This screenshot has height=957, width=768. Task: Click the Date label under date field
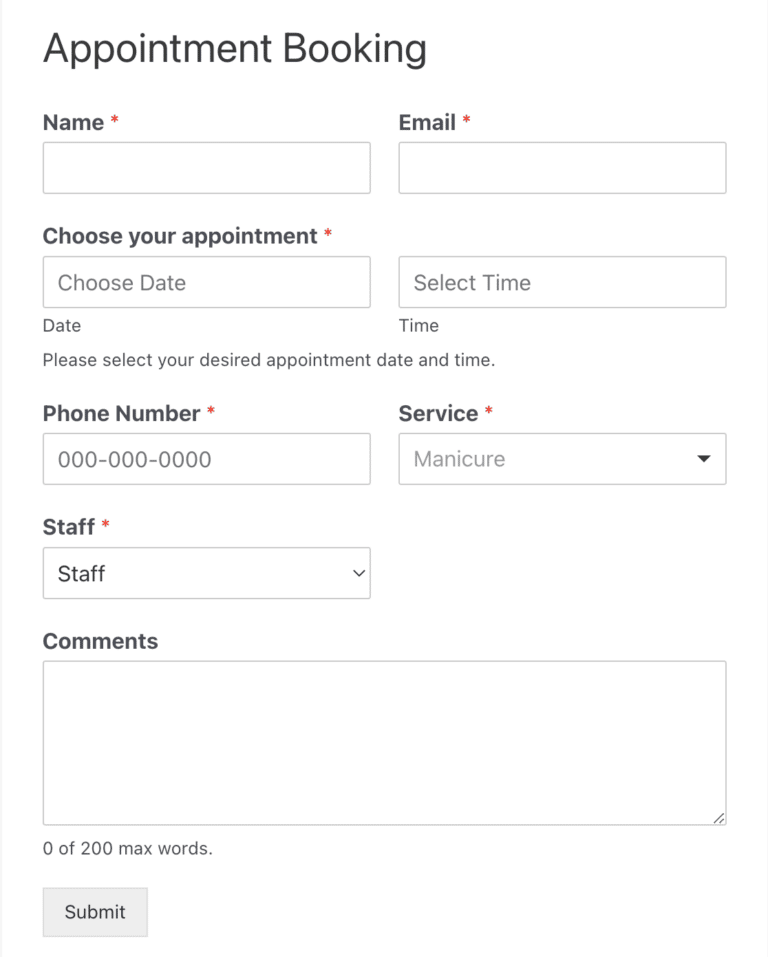(x=61, y=325)
